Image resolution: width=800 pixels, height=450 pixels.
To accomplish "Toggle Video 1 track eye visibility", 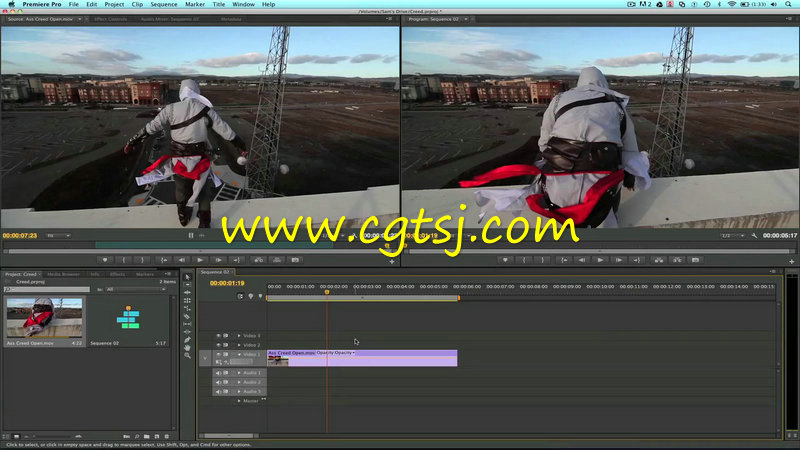I will (218, 355).
